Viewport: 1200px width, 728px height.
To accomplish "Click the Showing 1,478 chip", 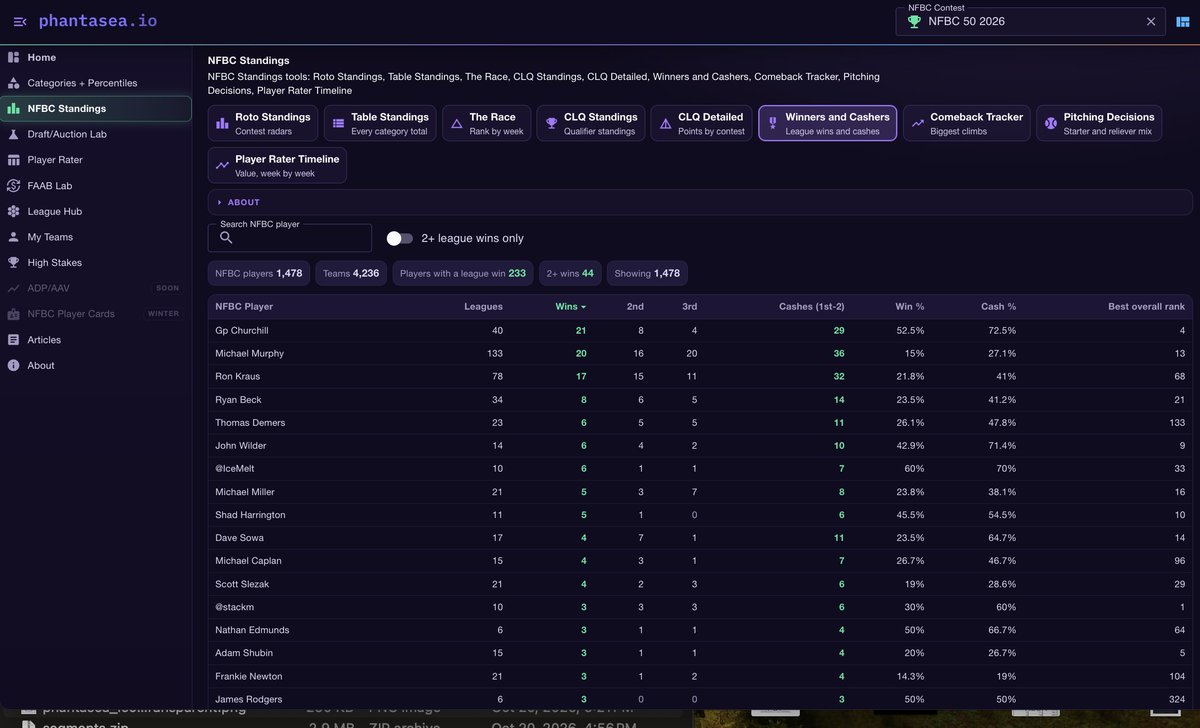I will click(x=647, y=273).
